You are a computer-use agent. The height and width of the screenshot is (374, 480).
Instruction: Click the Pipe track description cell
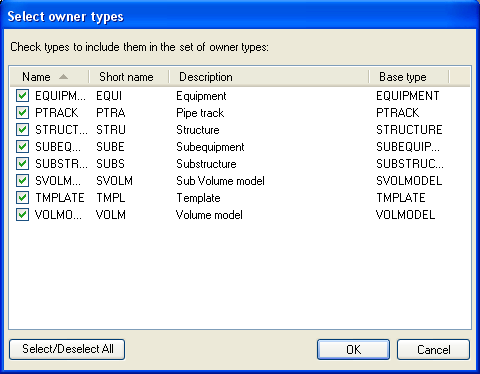point(200,113)
